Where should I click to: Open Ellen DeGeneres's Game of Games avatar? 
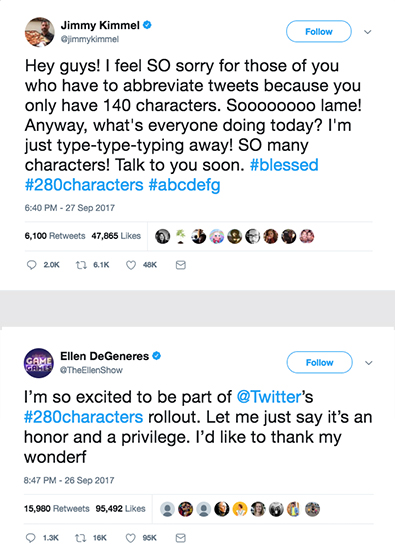39,363
